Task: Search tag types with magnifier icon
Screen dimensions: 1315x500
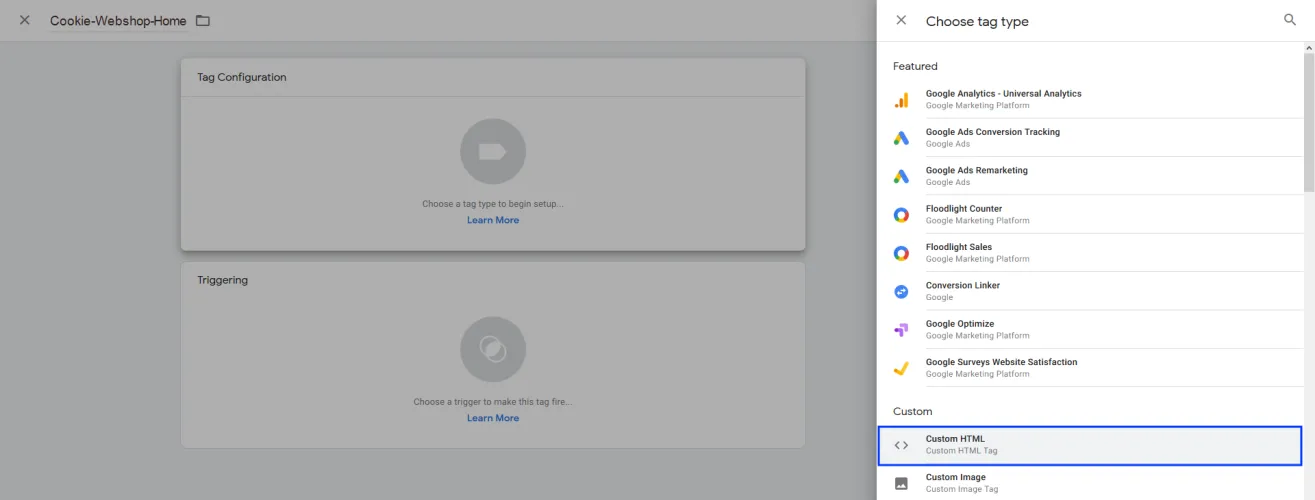Action: point(1289,20)
